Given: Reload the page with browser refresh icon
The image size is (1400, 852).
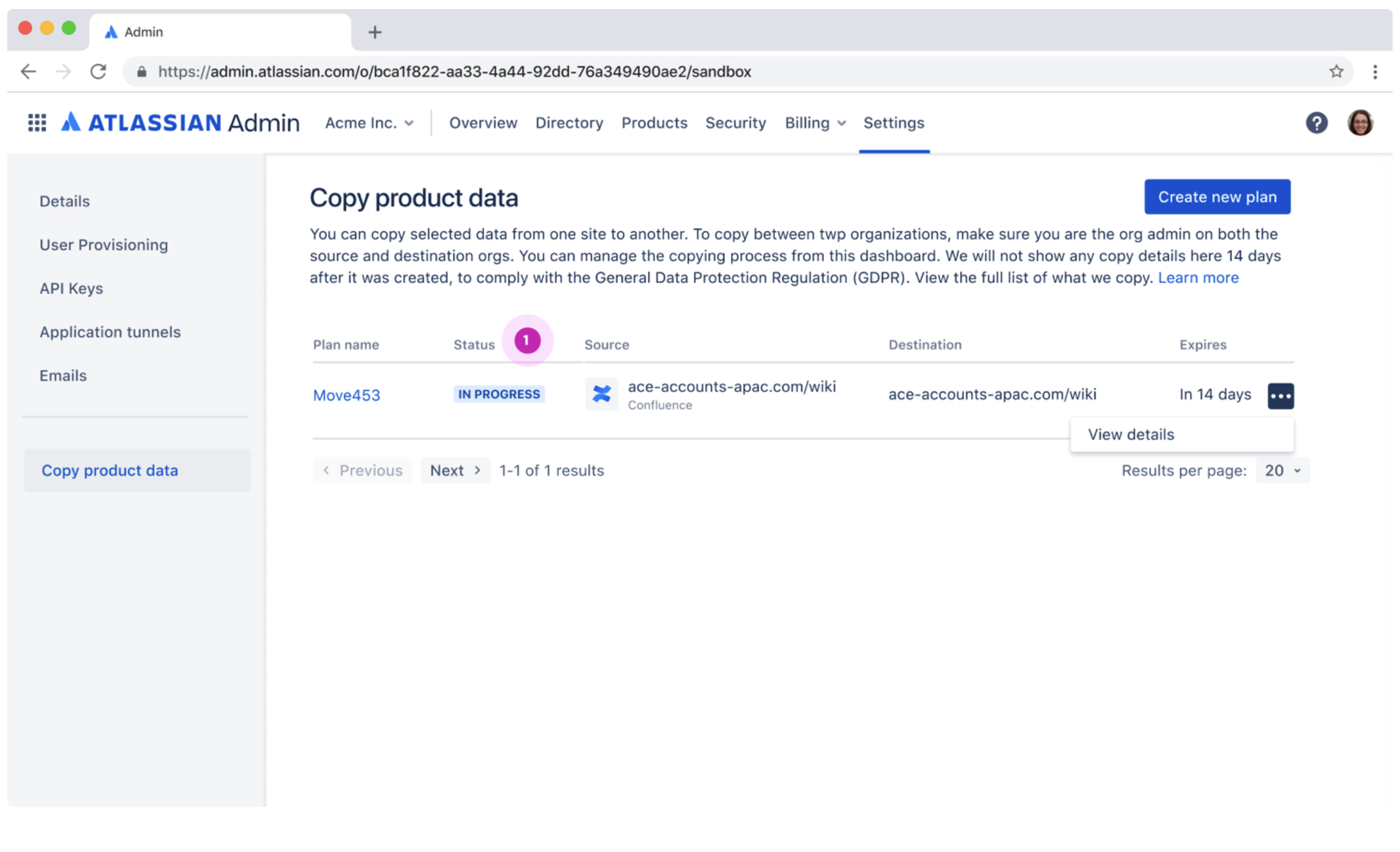Looking at the screenshot, I should click(99, 72).
